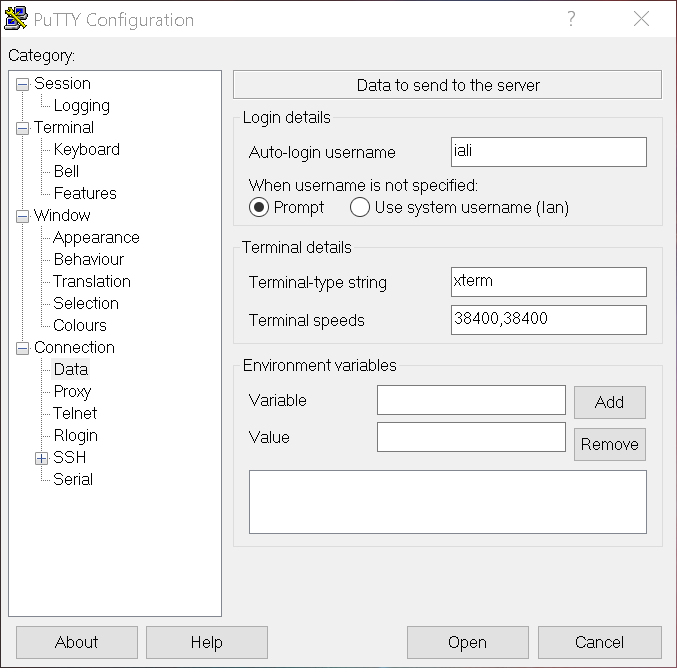
Task: Click the environment Value input field
Action: click(471, 437)
